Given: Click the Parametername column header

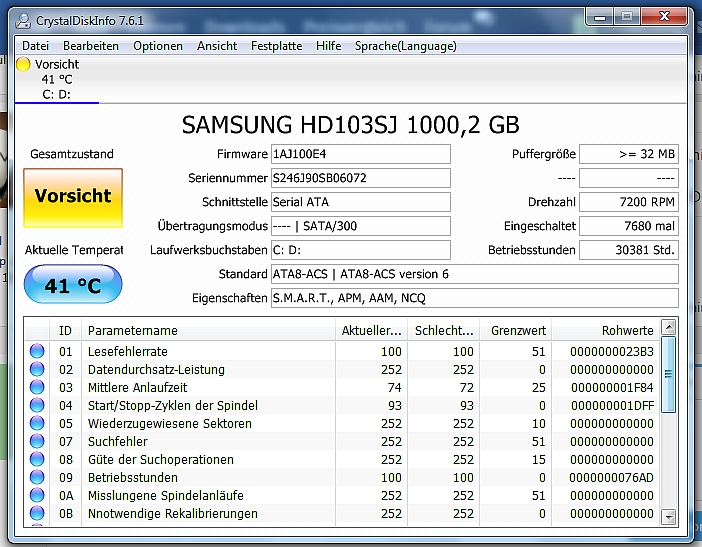Looking at the screenshot, I should click(x=209, y=331).
